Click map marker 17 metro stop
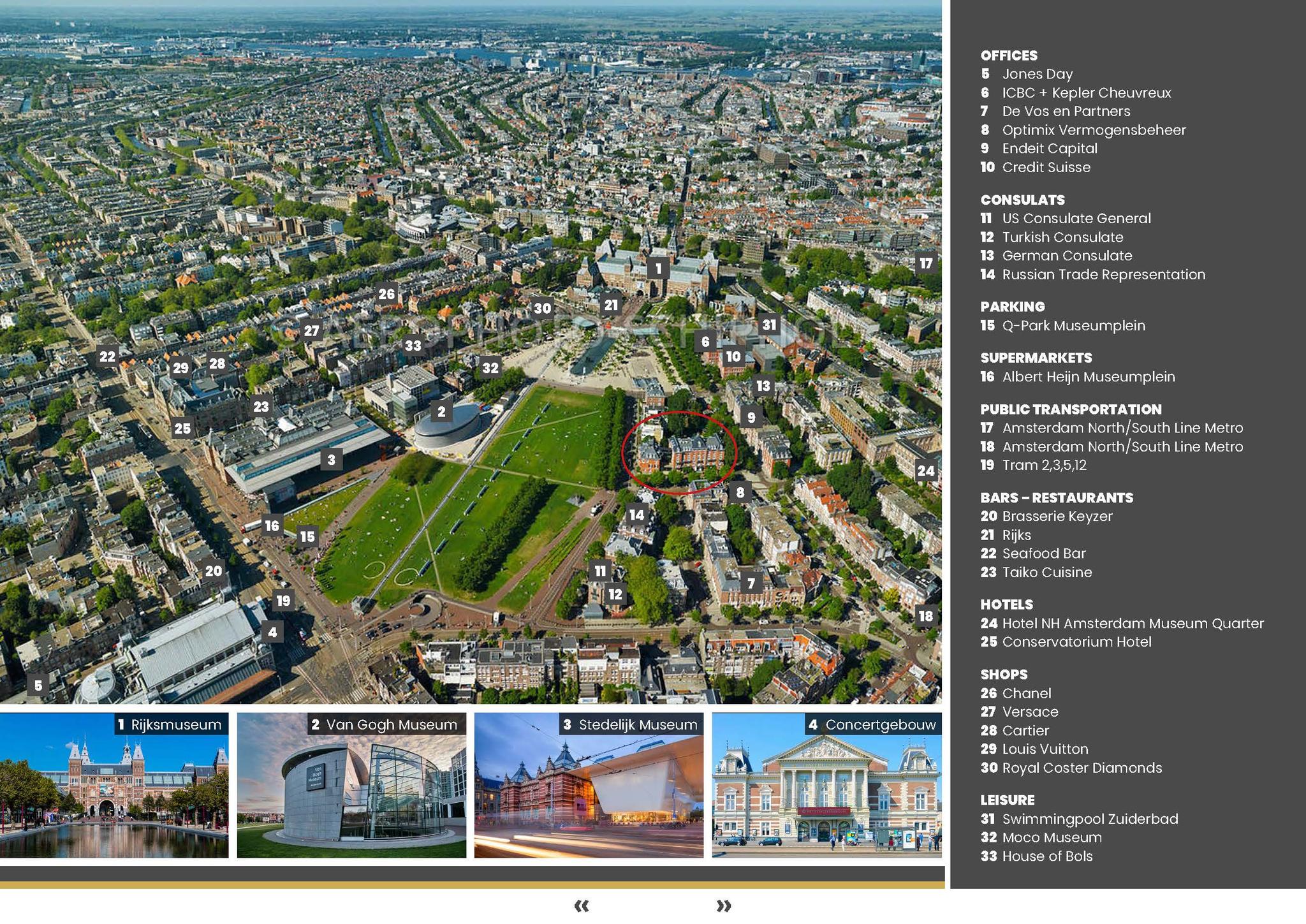The width and height of the screenshot is (1306, 924). coord(926,263)
